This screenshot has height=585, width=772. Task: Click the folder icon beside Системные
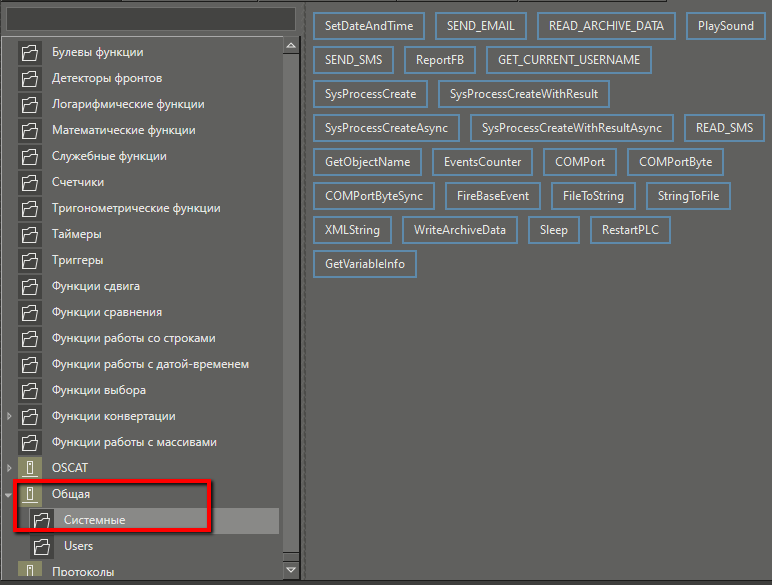pyautogui.click(x=41, y=520)
